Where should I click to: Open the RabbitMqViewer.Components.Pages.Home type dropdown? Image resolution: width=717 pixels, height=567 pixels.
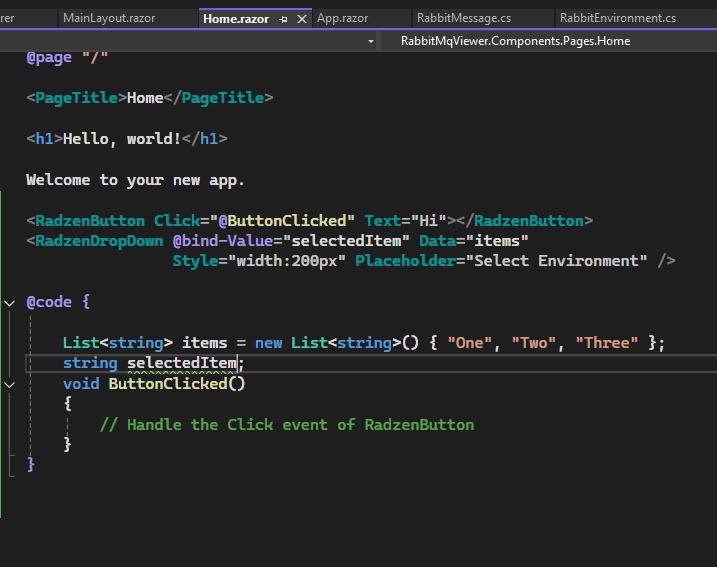pyautogui.click(x=515, y=41)
